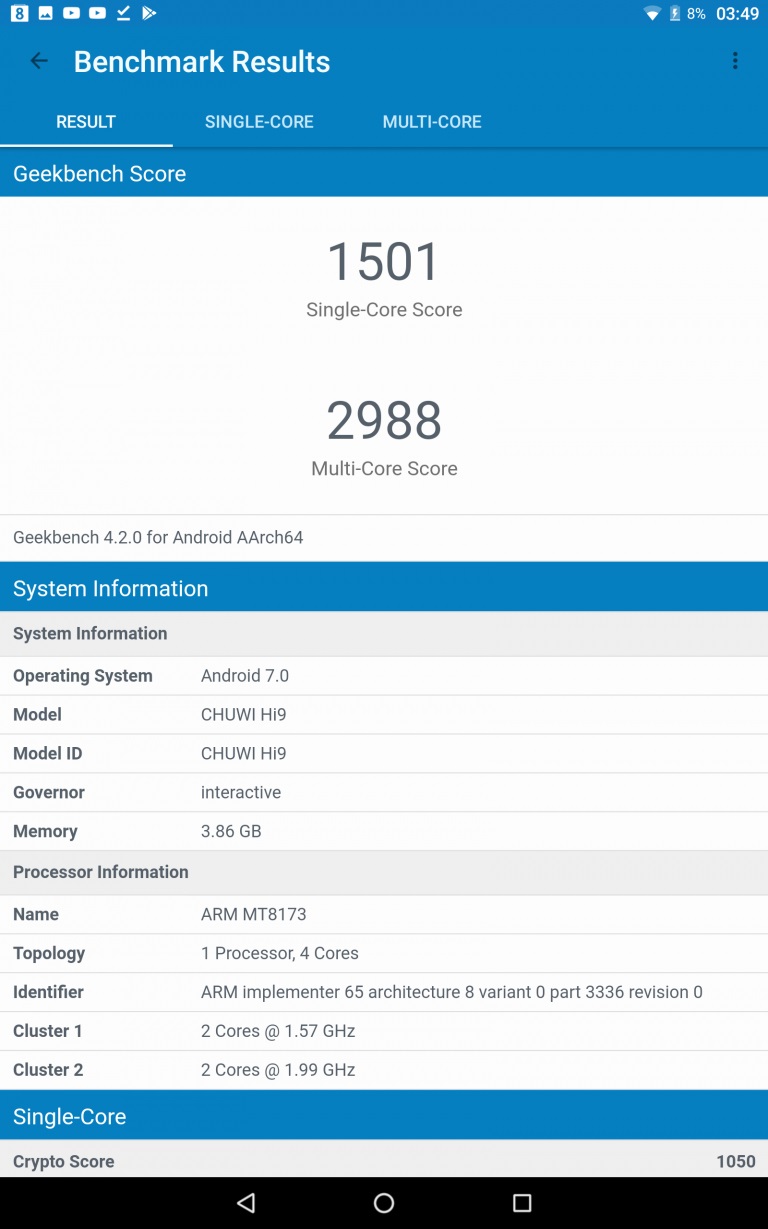Select the Crypto Score row label
This screenshot has height=1229, width=768.
64,1162
